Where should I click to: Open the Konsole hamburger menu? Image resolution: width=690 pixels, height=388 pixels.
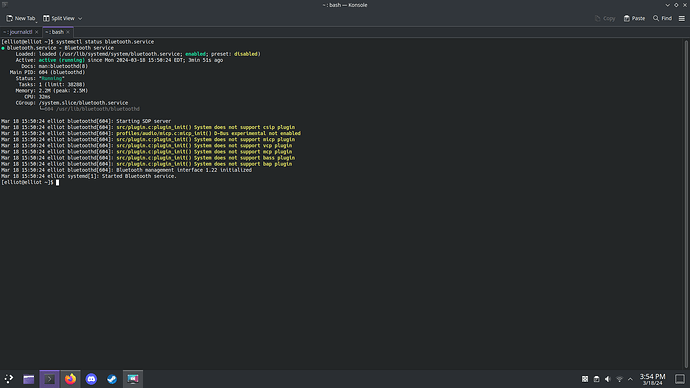pyautogui.click(x=682, y=18)
